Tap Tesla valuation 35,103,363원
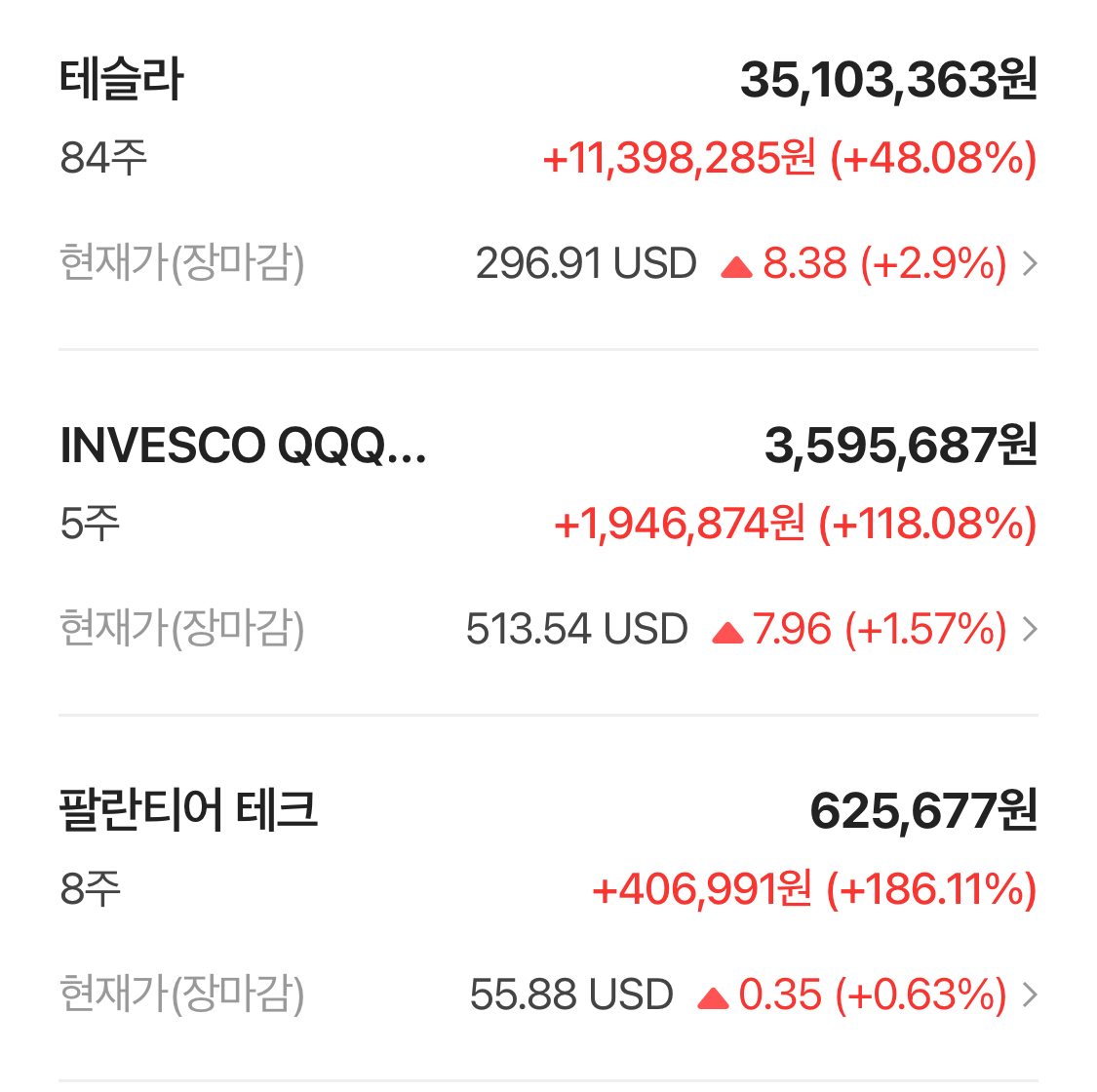1097x1092 pixels. click(887, 80)
